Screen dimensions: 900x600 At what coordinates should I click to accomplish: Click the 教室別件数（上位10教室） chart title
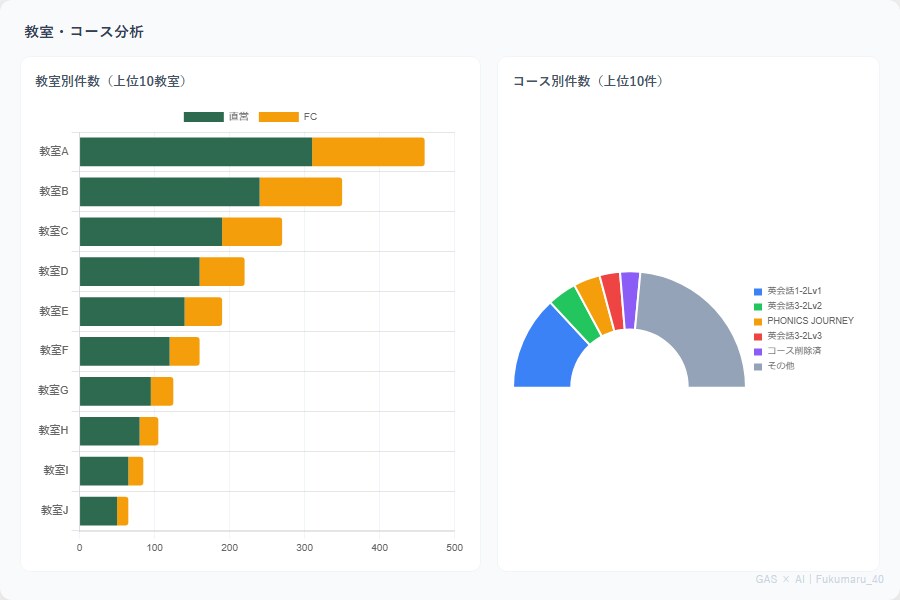click(111, 81)
